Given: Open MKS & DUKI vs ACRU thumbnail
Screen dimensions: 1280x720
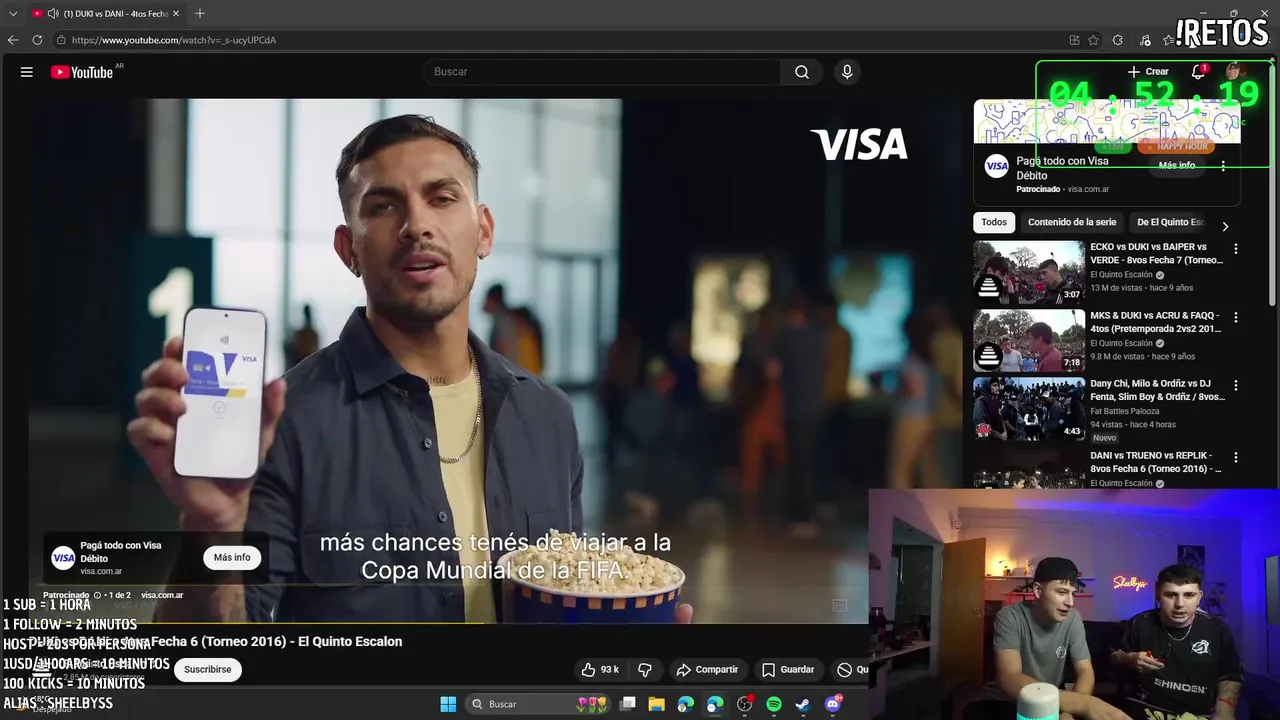Looking at the screenshot, I should pyautogui.click(x=1029, y=340).
